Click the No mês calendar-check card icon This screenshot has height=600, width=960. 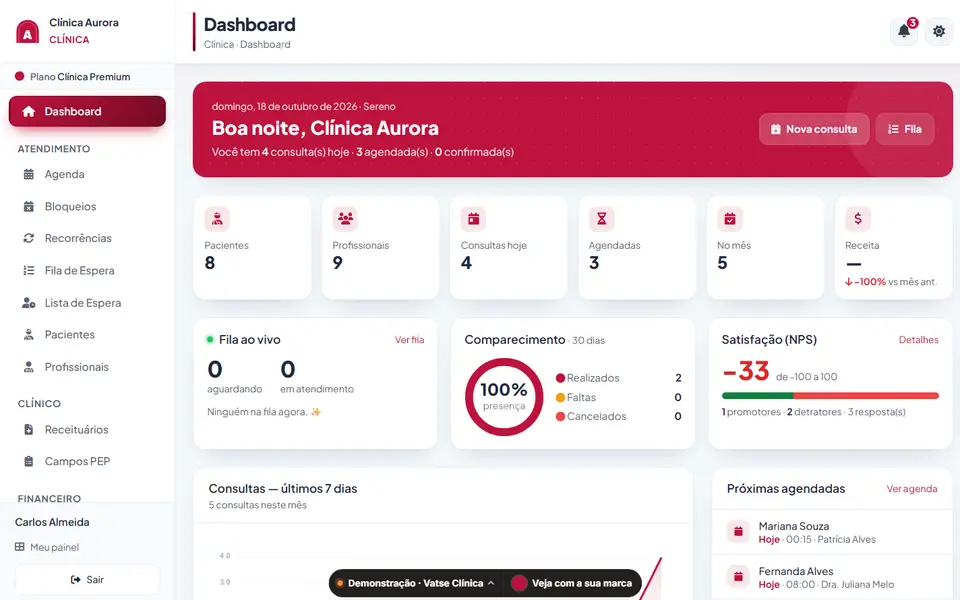[x=730, y=219]
